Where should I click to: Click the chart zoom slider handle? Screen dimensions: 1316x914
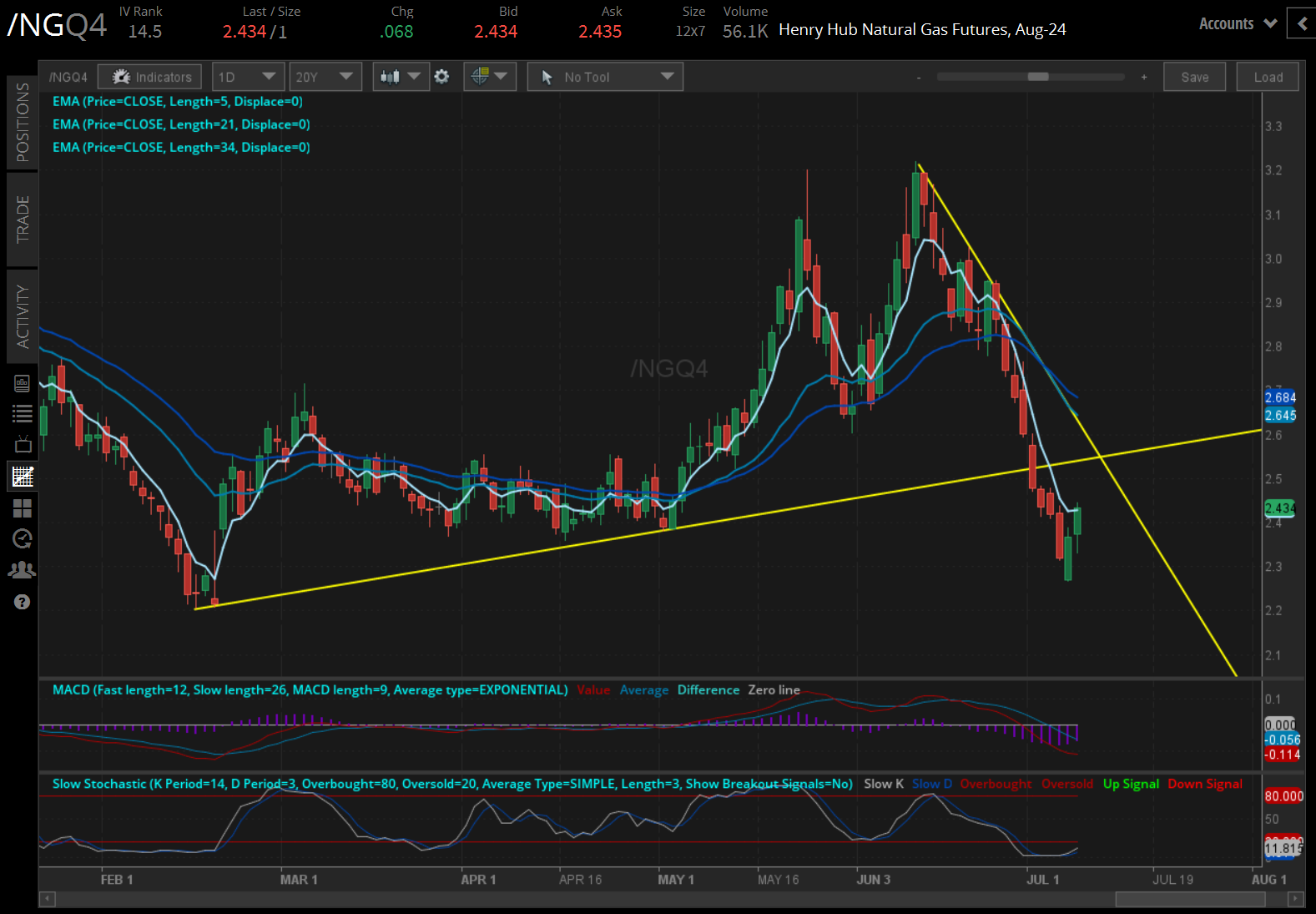pos(1038,77)
